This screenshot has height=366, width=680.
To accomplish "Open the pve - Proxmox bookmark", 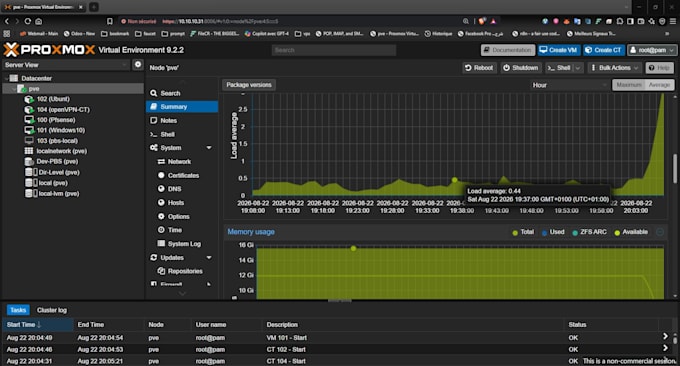I will pyautogui.click(x=395, y=33).
